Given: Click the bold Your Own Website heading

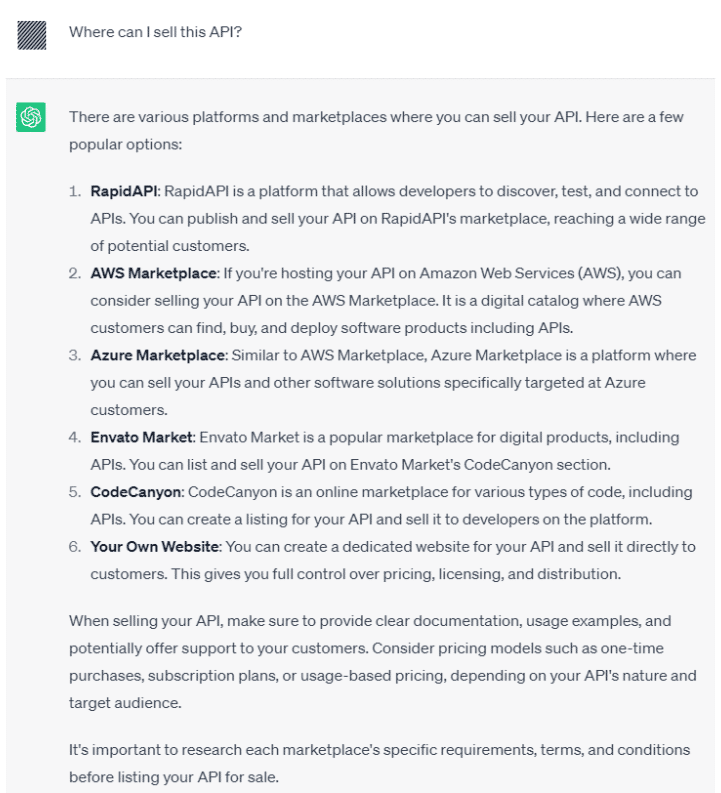Looking at the screenshot, I should 155,546.
